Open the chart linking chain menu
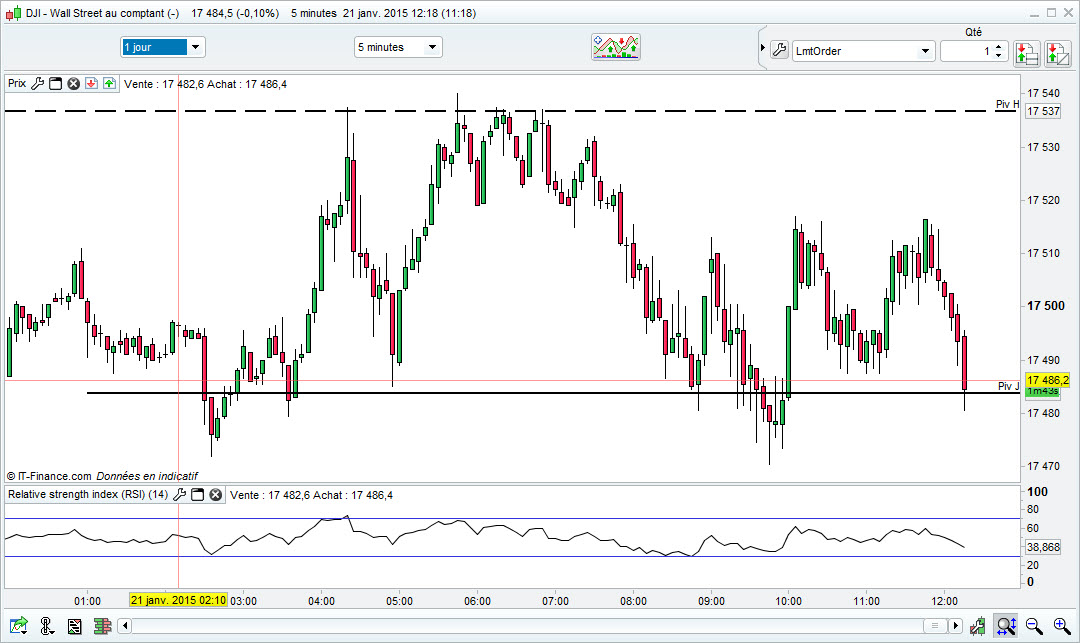 click(46, 626)
